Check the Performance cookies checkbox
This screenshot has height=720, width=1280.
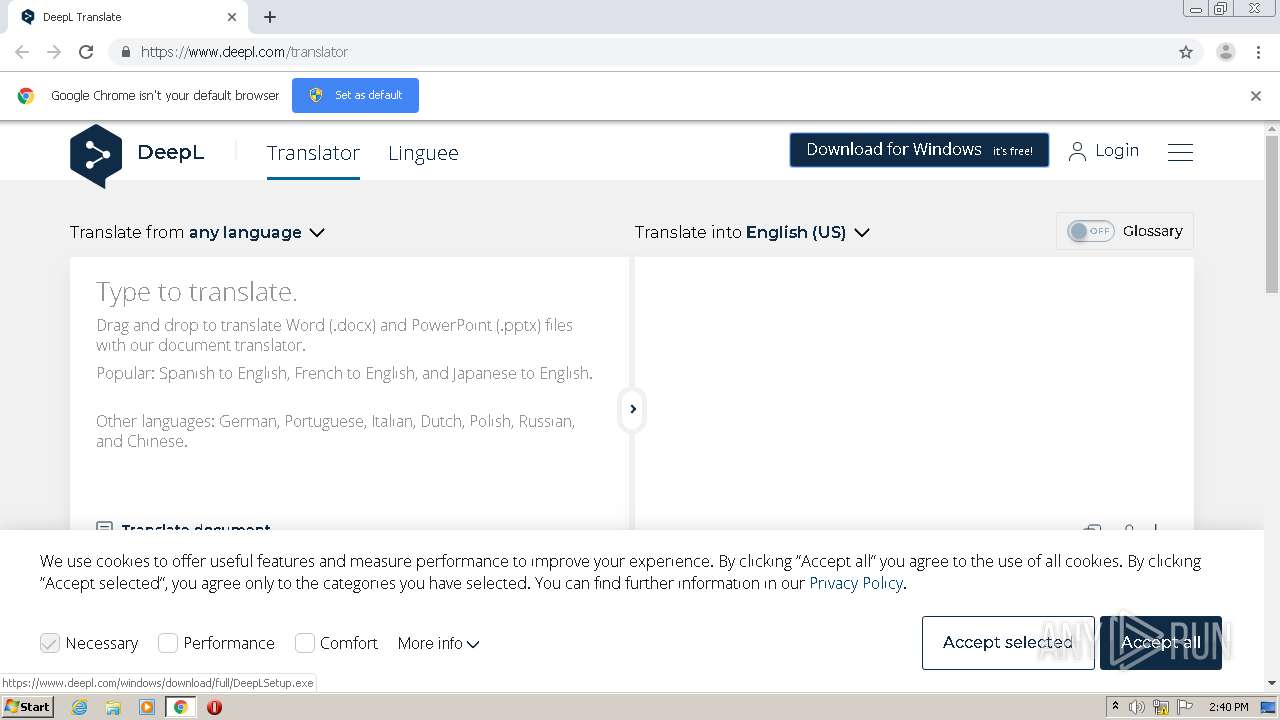coord(168,643)
